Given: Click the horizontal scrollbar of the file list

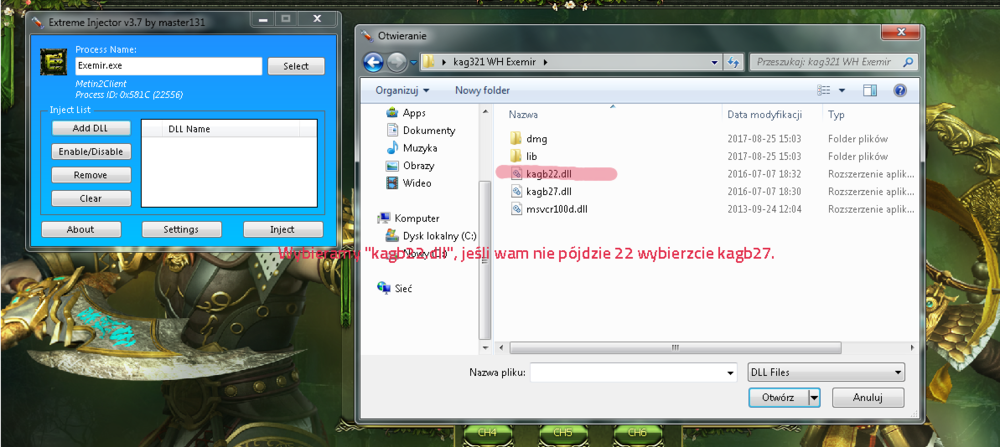Looking at the screenshot, I should (x=673, y=348).
